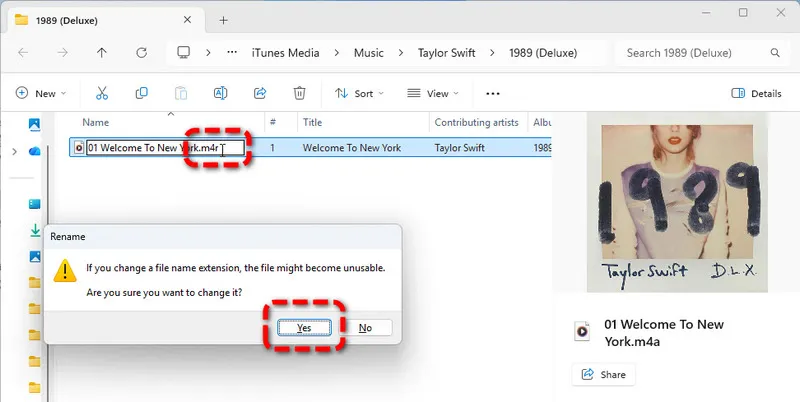800x402 pixels.
Task: Click the Delete trash can icon
Action: 299,93
